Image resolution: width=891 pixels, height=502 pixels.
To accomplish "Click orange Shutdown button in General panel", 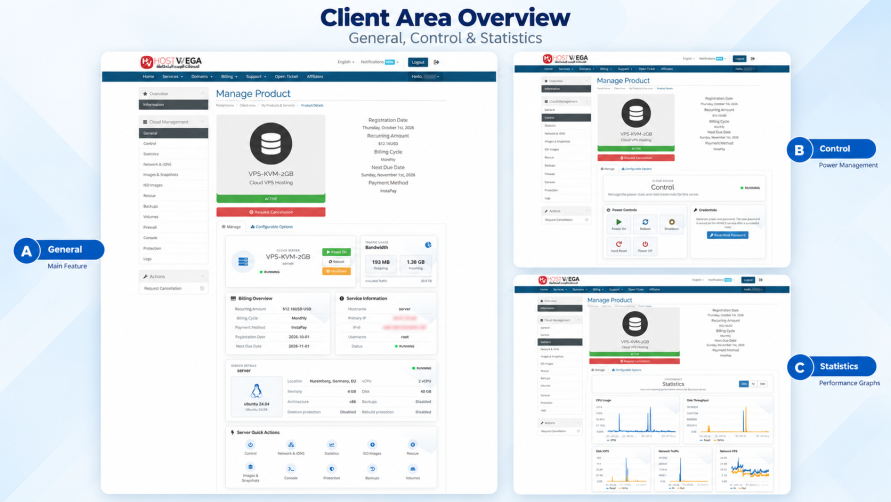I will [336, 271].
